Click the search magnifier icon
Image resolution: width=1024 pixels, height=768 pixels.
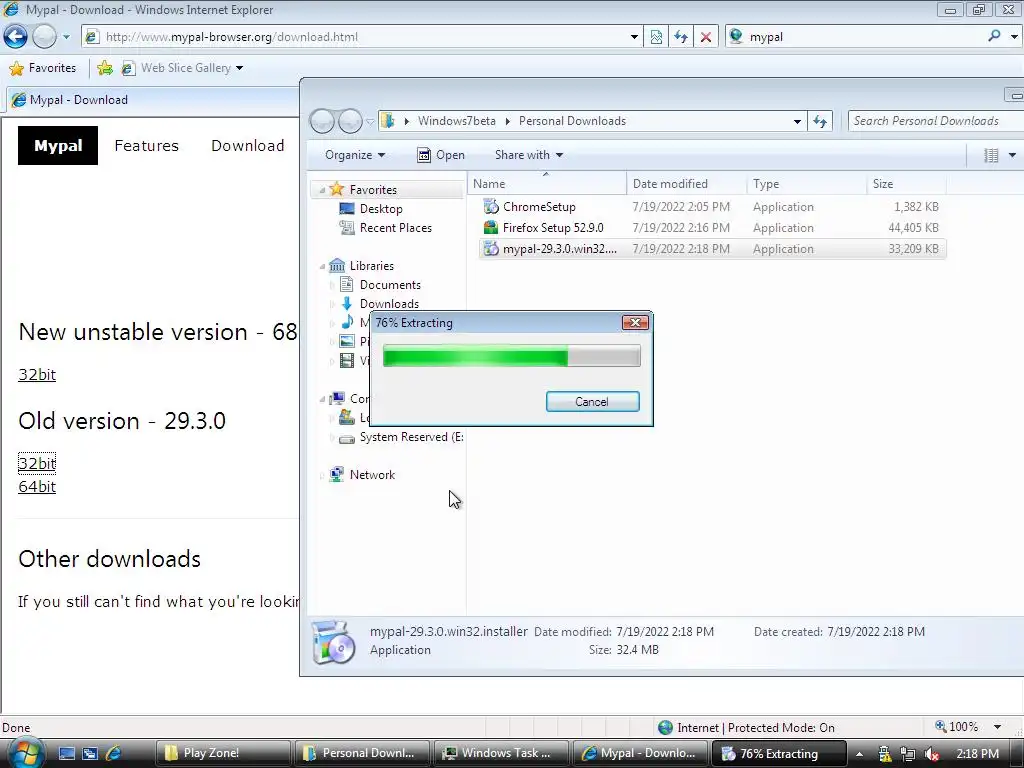click(995, 37)
